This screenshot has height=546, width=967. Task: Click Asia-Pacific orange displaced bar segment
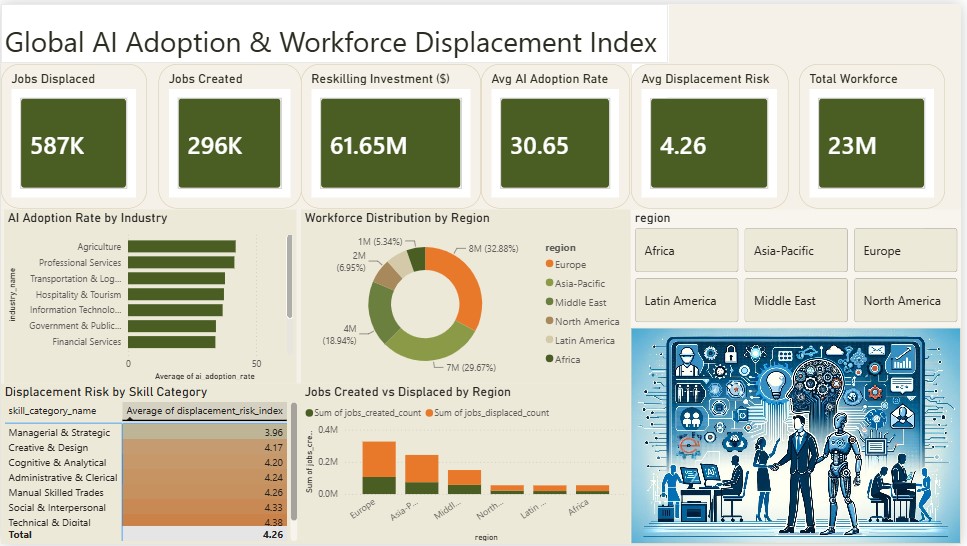tap(422, 469)
